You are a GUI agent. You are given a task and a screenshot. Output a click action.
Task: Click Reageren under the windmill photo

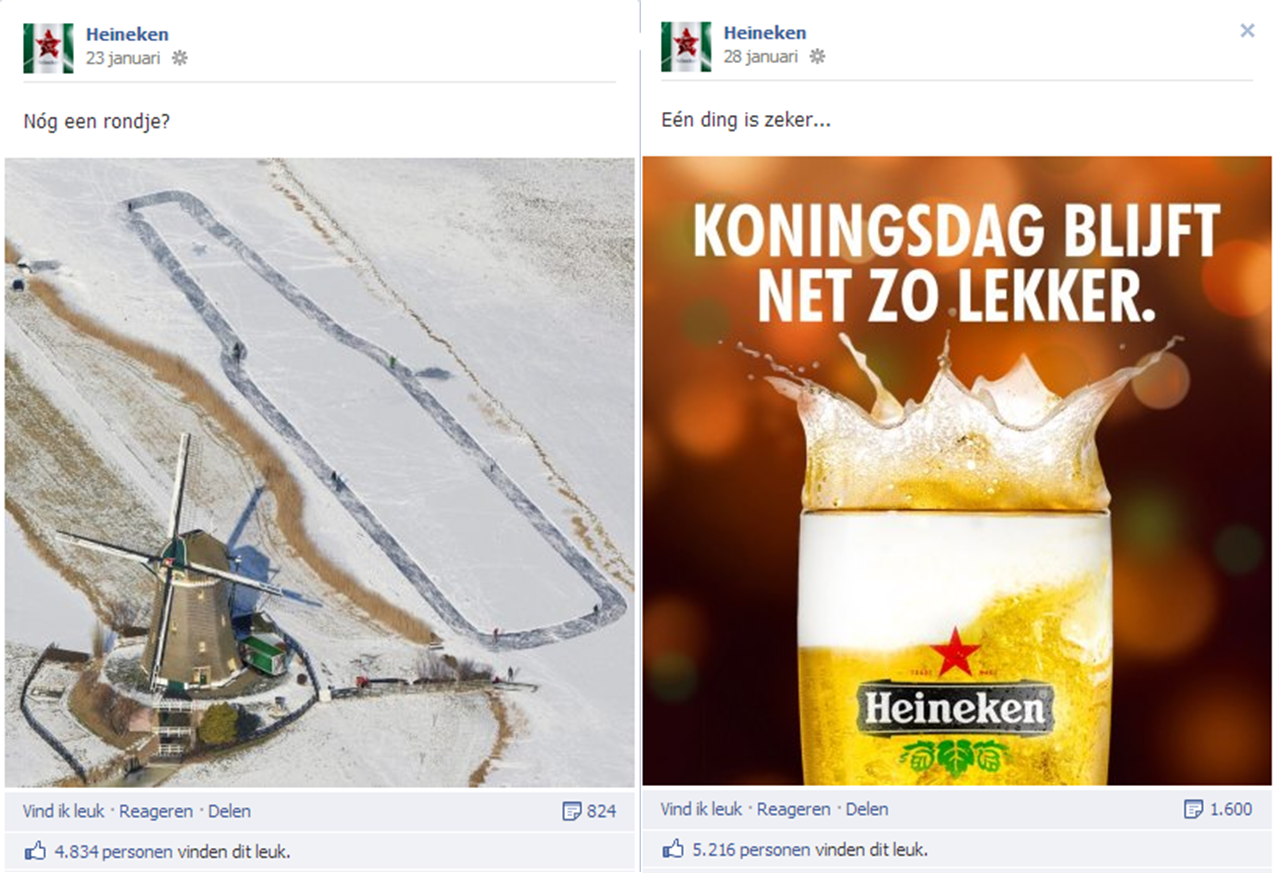(x=156, y=811)
